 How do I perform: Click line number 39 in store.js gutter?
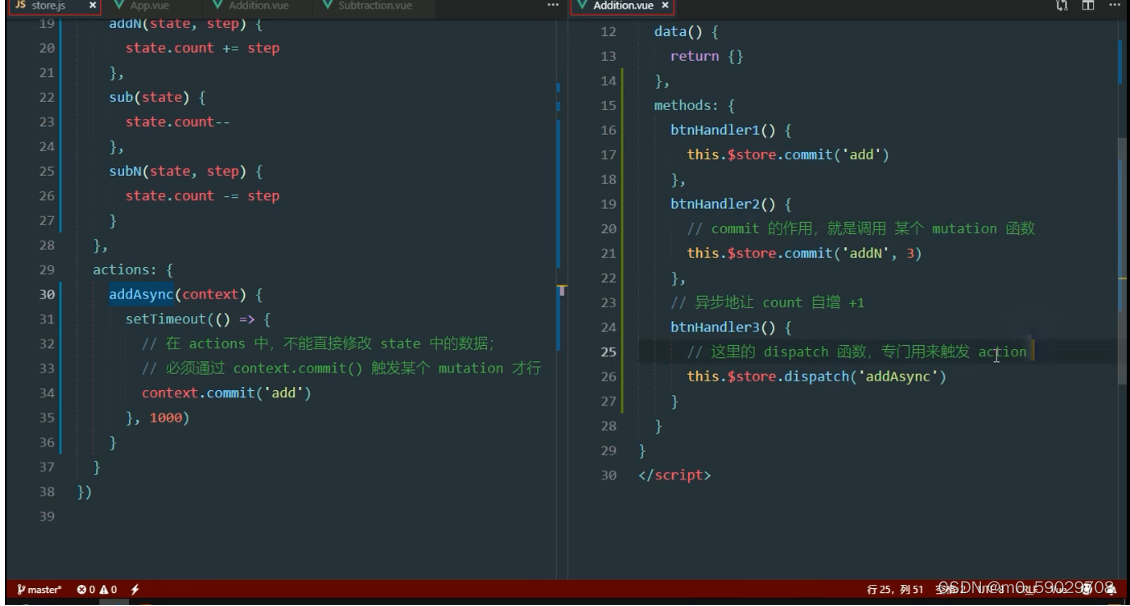tap(47, 516)
